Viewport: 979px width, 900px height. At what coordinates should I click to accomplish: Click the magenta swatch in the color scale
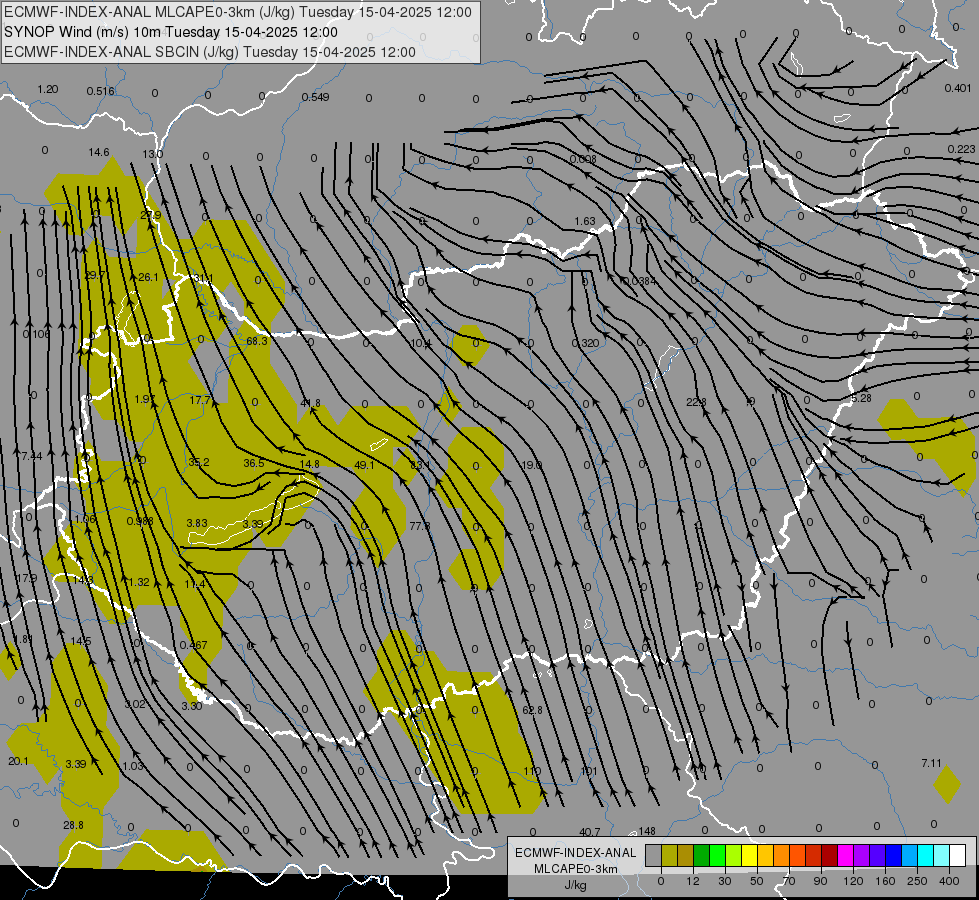pos(846,855)
